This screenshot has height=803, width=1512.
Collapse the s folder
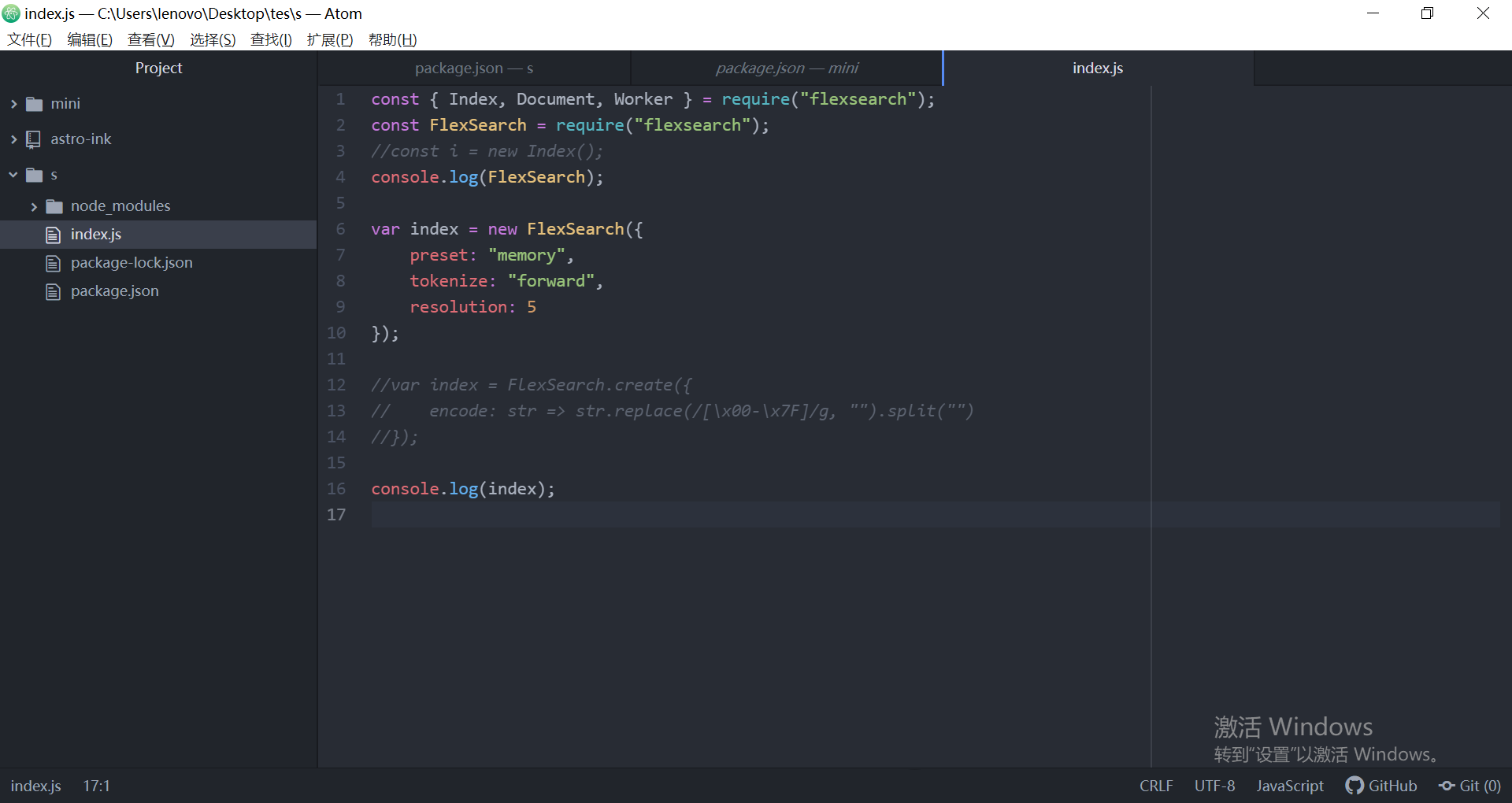tap(11, 174)
